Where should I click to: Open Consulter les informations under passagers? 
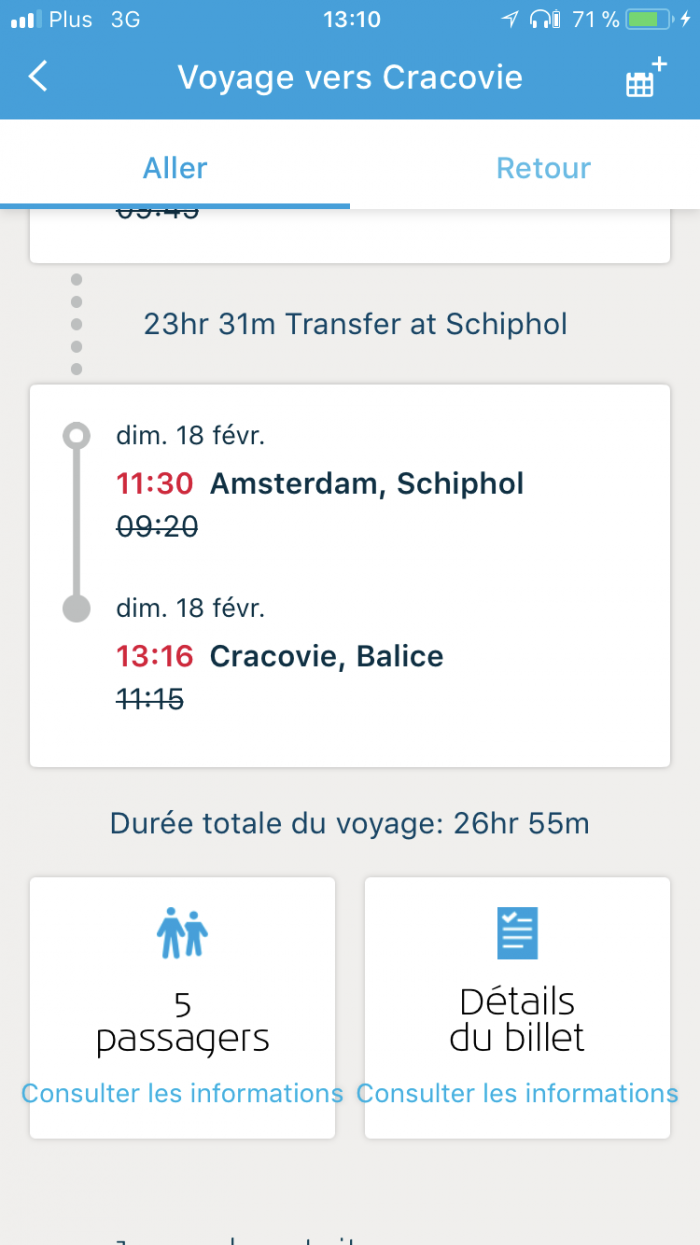click(x=182, y=1093)
